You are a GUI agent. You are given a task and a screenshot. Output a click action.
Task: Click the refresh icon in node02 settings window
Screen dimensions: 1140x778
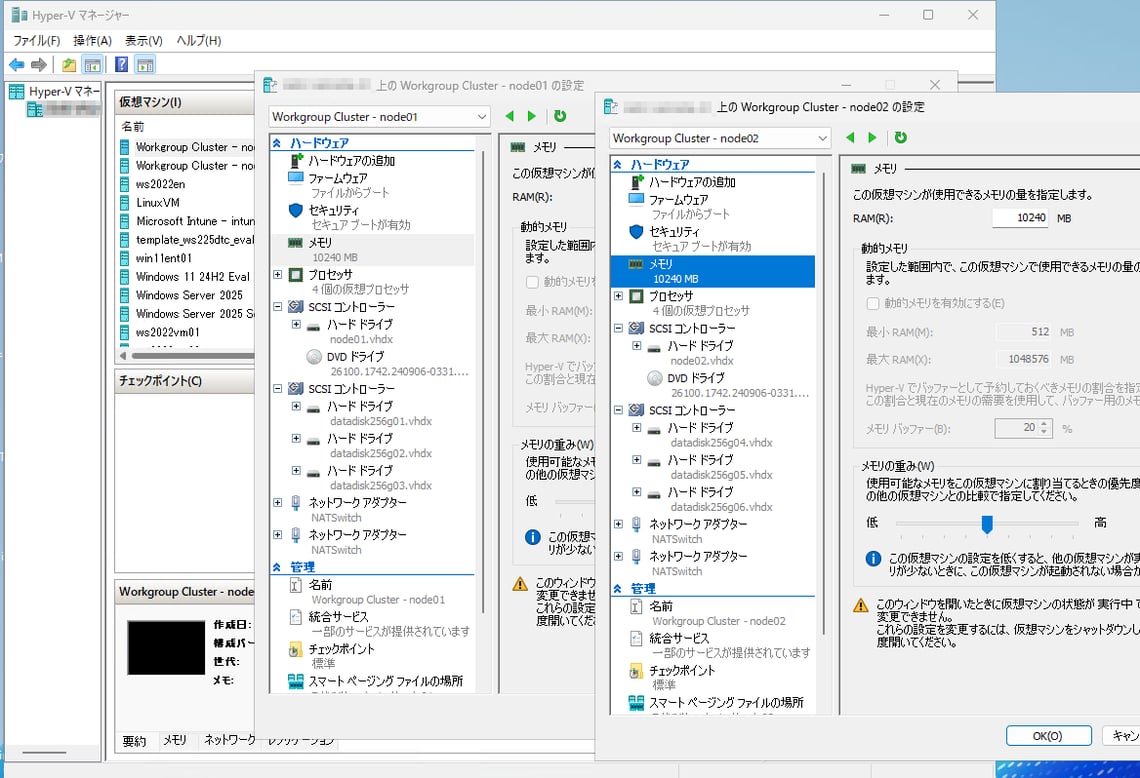tap(901, 137)
